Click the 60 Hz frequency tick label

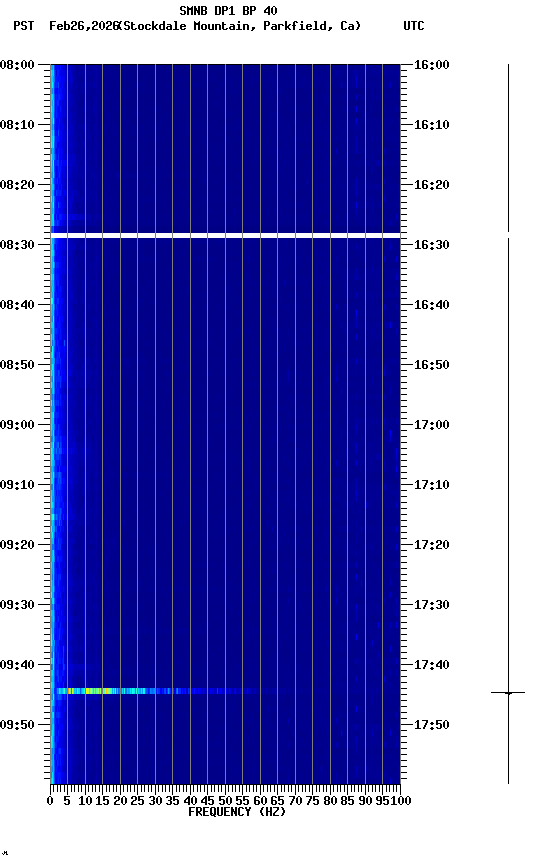260,801
